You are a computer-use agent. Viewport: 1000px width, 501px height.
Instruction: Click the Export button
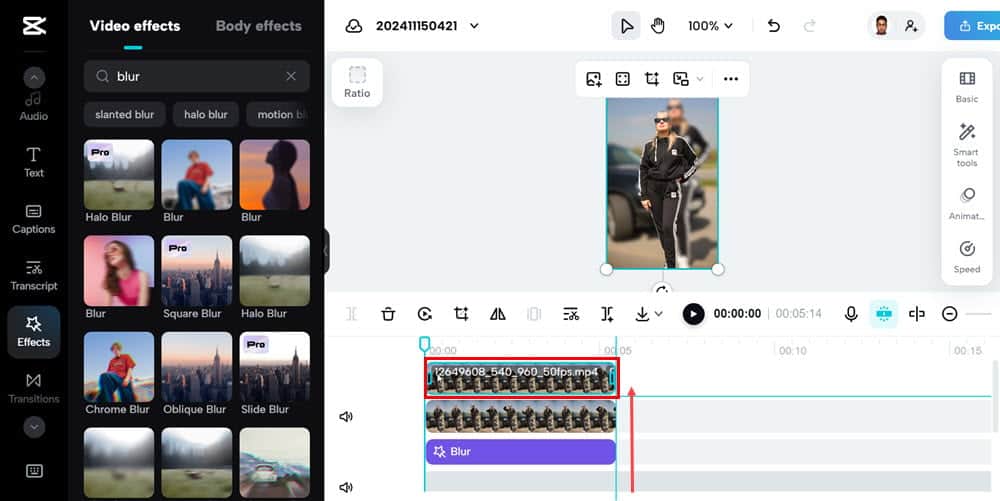pos(972,26)
